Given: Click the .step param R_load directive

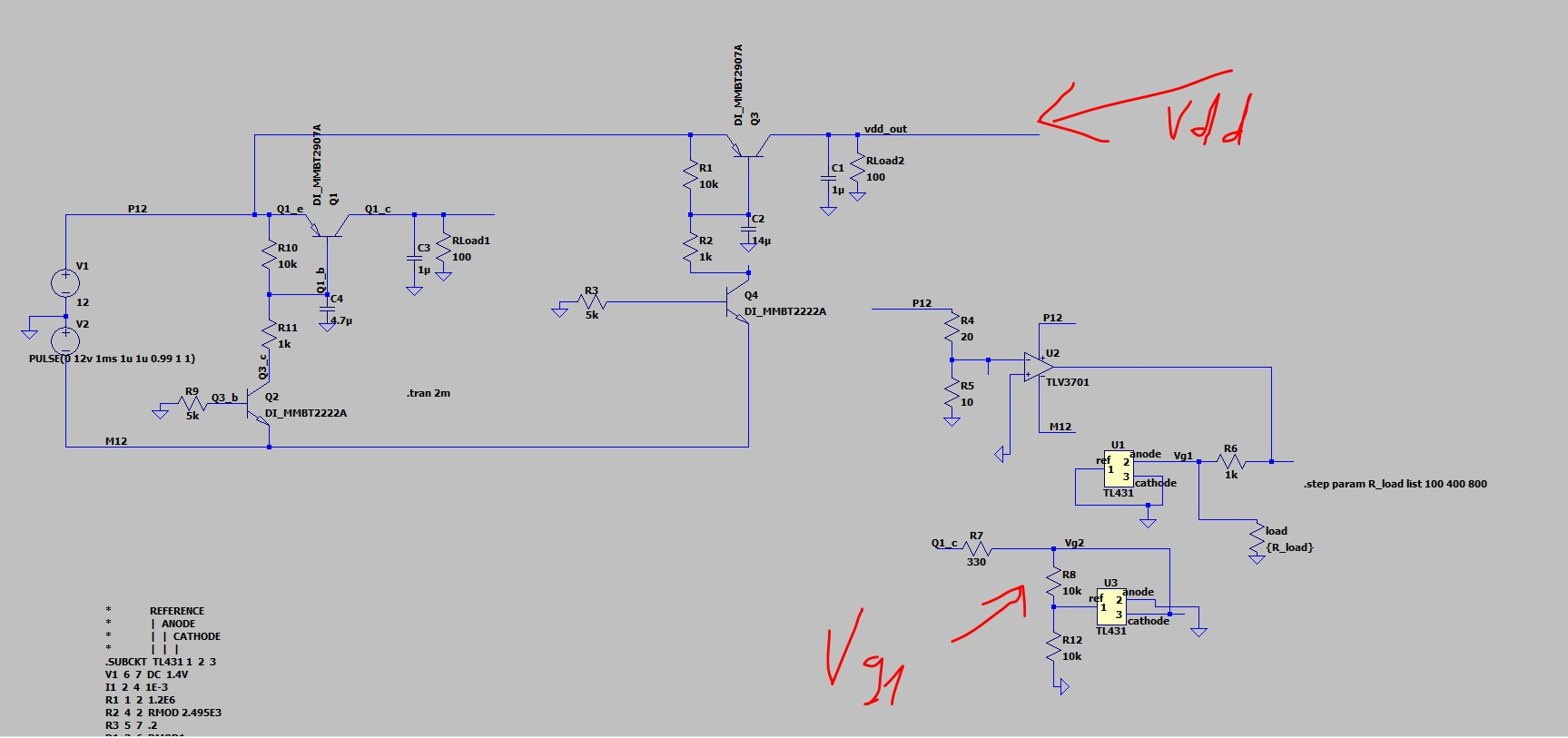Looking at the screenshot, I should click(x=1395, y=484).
